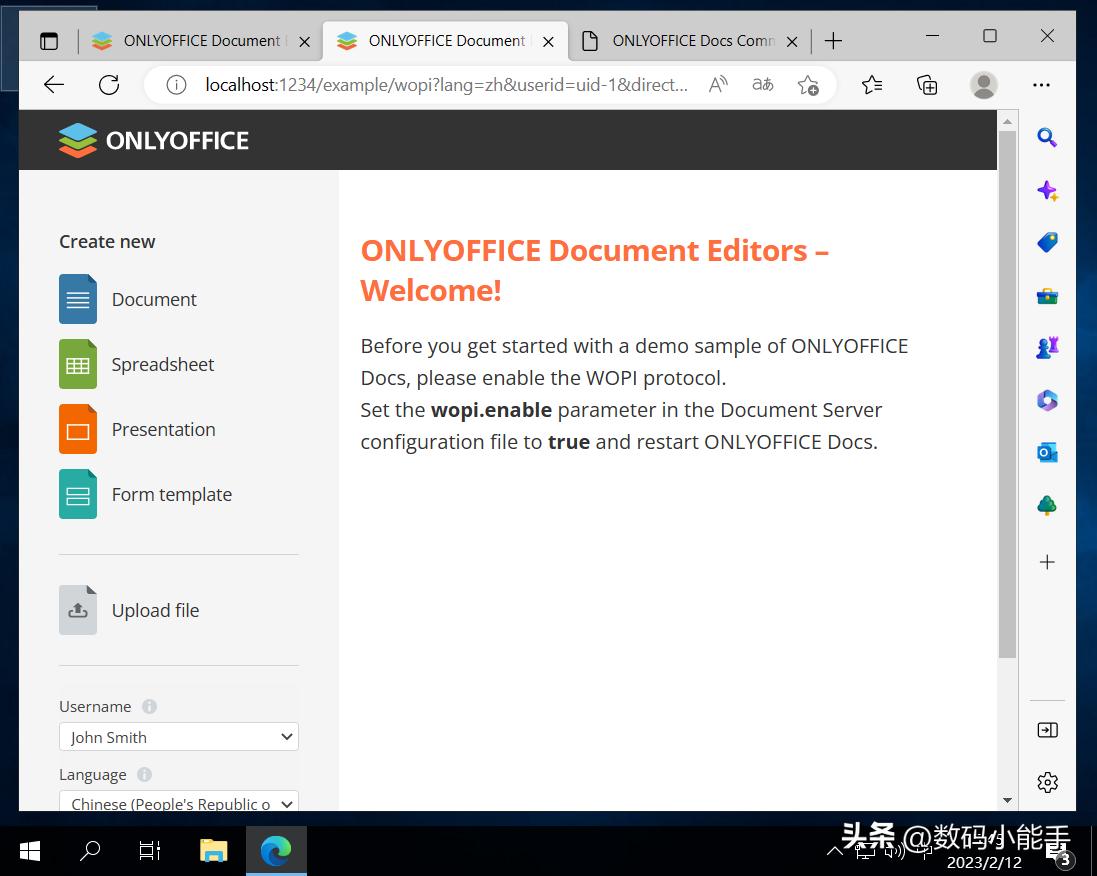
Task: Refresh the current page
Action: coord(109,84)
